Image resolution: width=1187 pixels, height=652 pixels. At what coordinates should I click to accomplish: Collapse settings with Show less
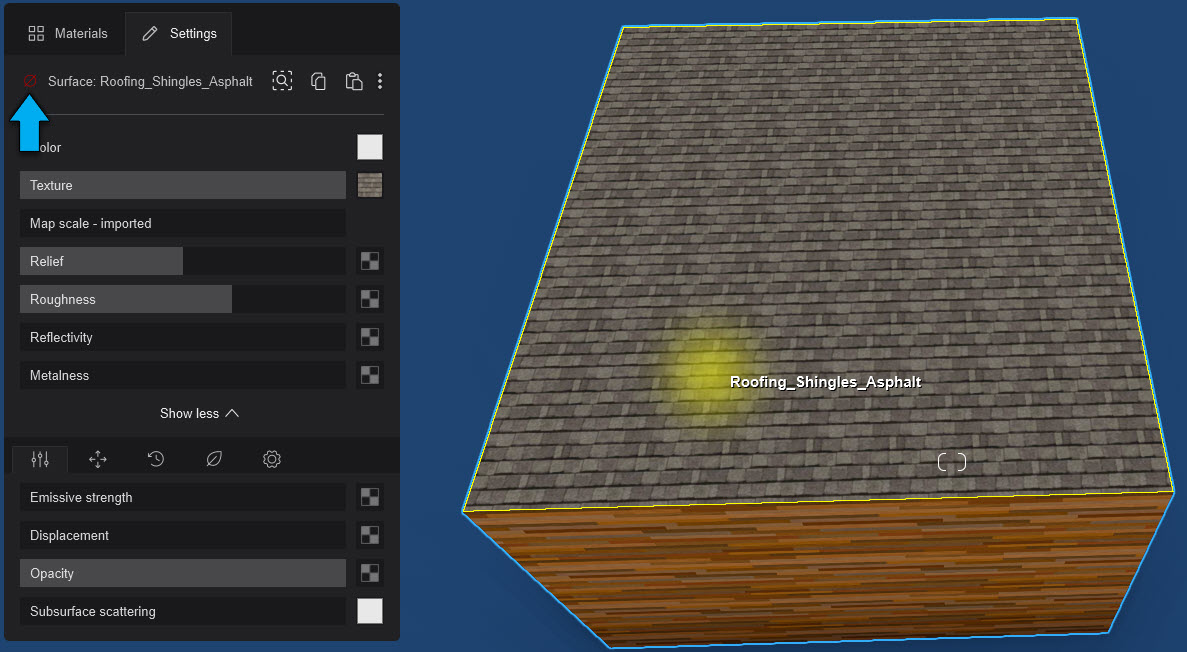(x=200, y=413)
